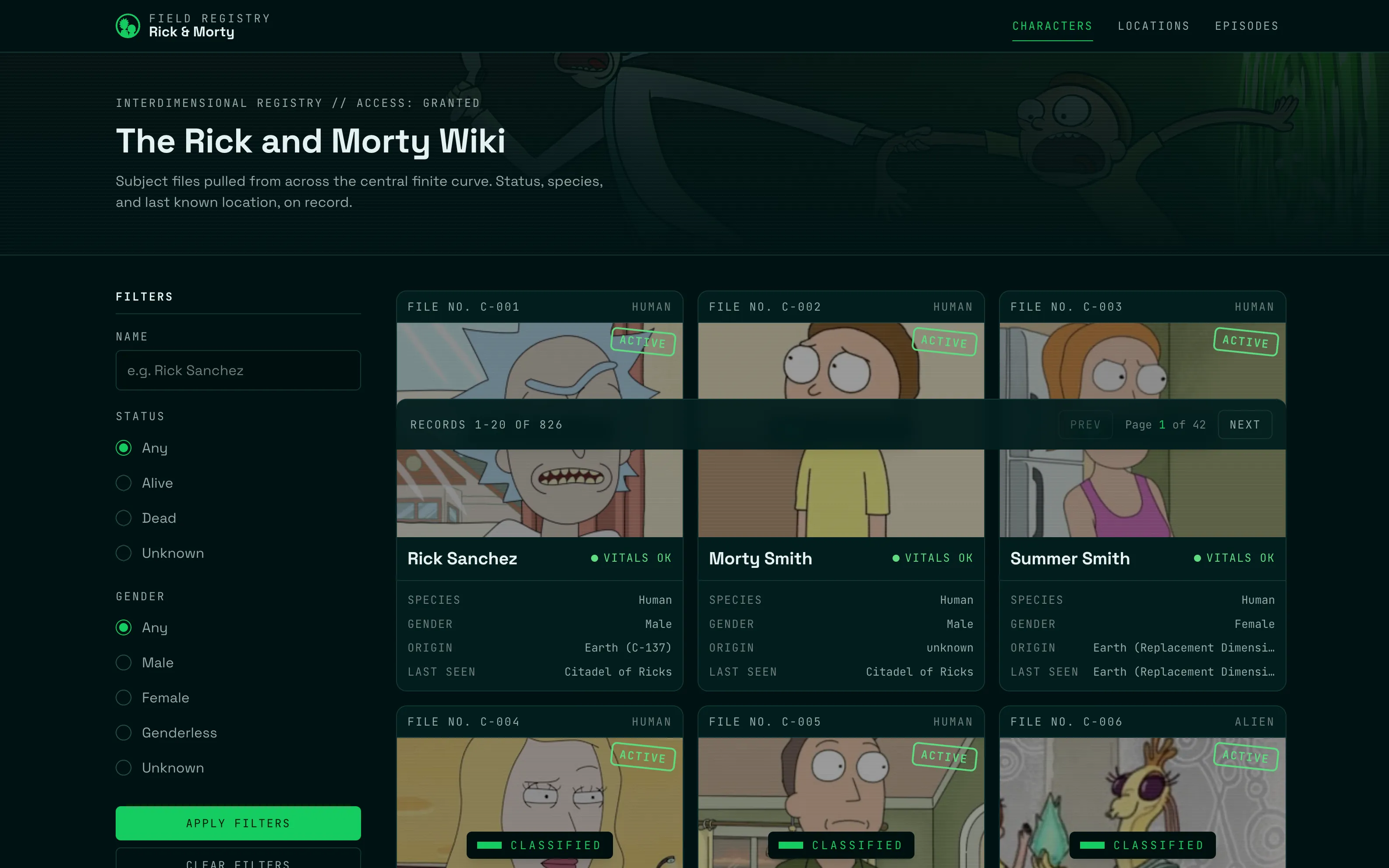Click Summer's gender 'Female' value
The image size is (1389, 868).
1254,624
